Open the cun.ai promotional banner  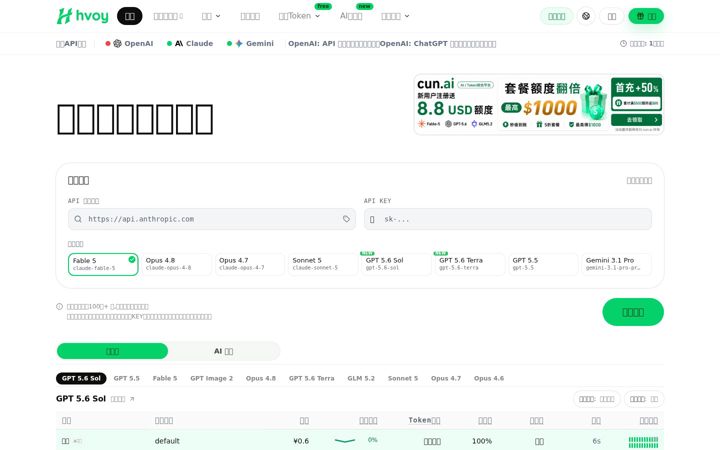pyautogui.click(x=539, y=104)
